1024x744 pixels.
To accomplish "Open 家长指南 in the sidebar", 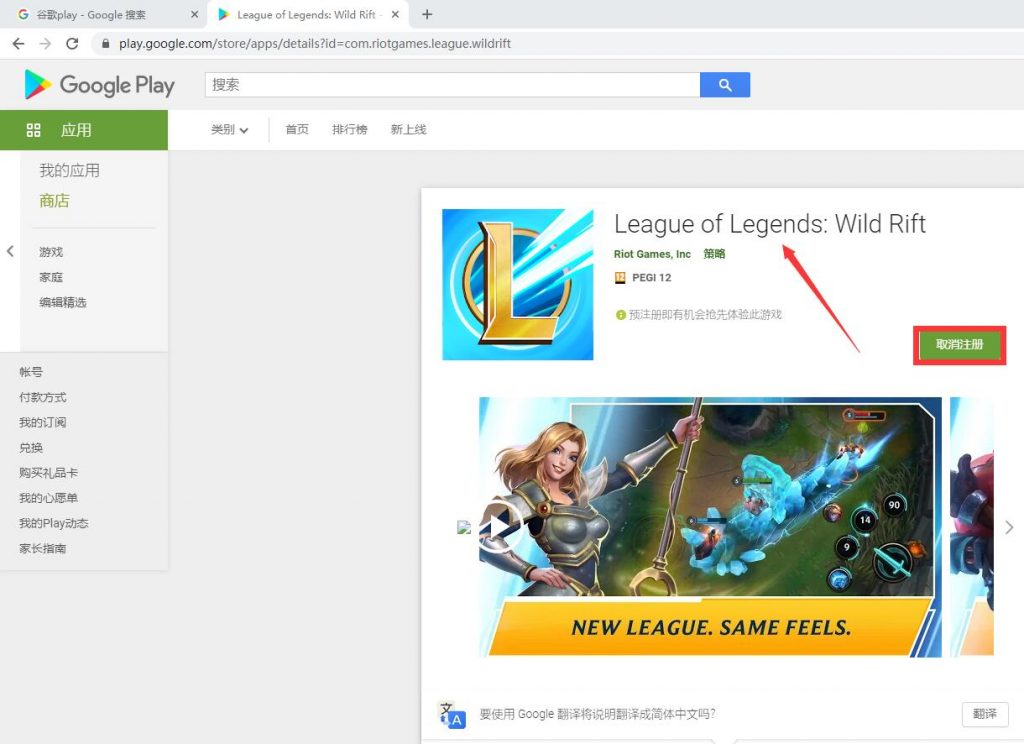I will [42, 548].
